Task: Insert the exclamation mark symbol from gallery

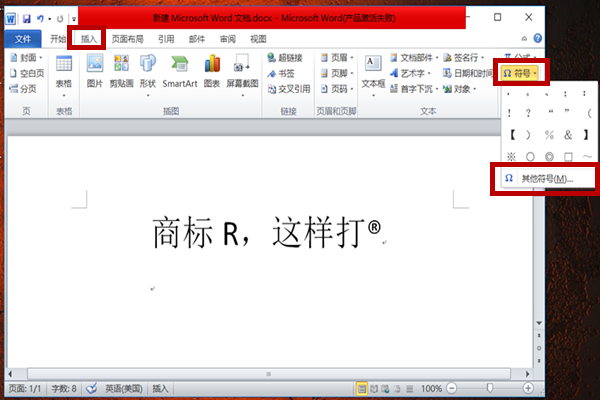Action: (509, 113)
